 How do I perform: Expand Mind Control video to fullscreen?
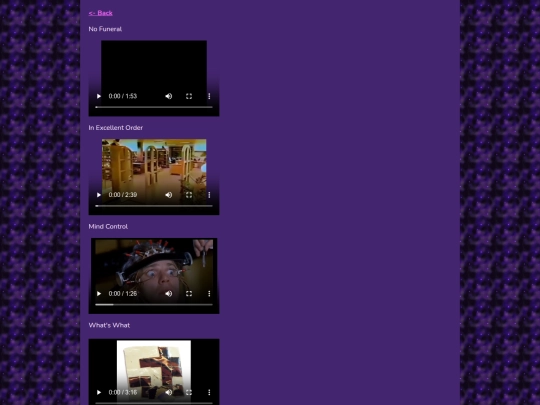[x=189, y=294]
